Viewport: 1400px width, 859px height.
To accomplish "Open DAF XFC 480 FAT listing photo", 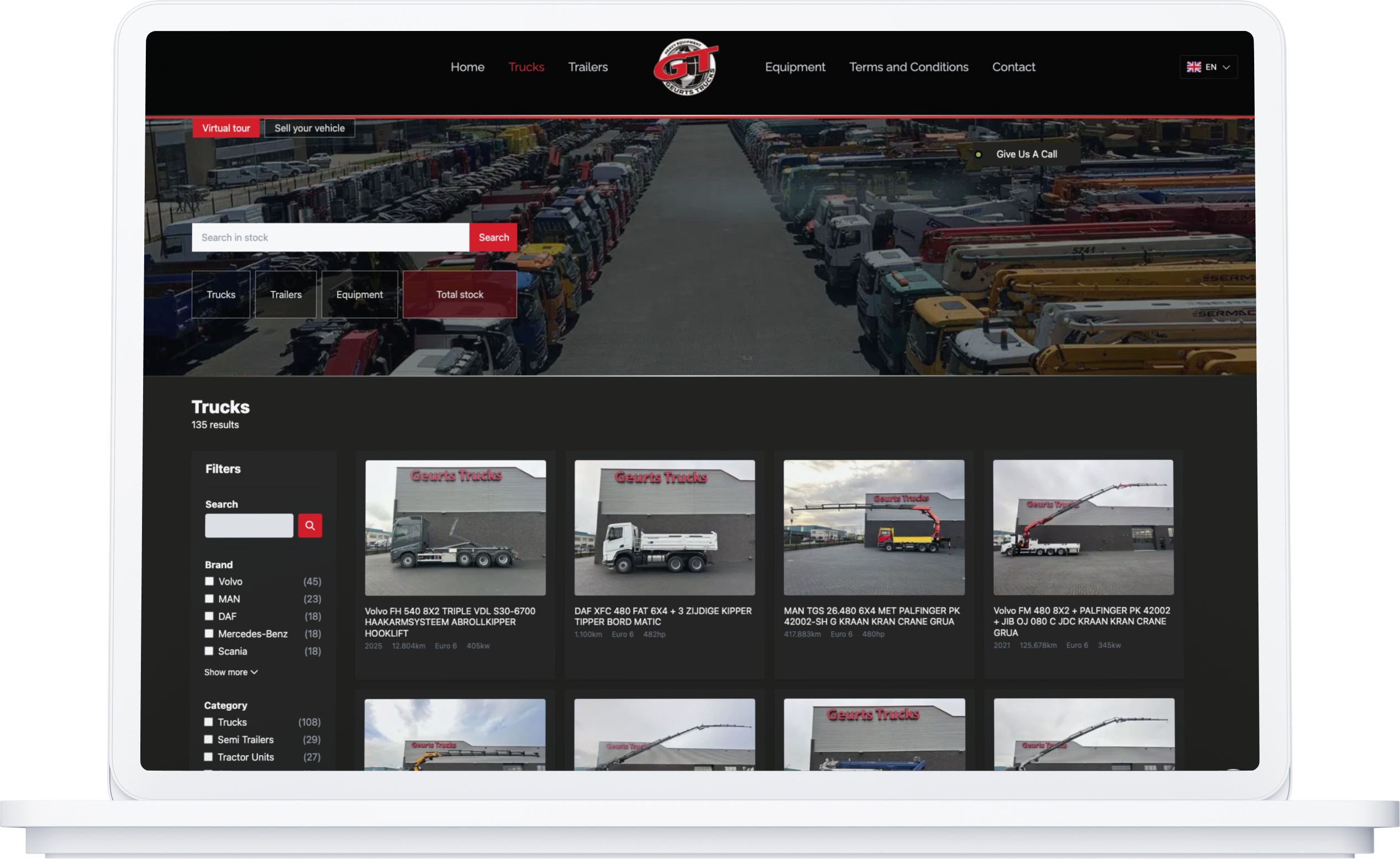I will (665, 528).
